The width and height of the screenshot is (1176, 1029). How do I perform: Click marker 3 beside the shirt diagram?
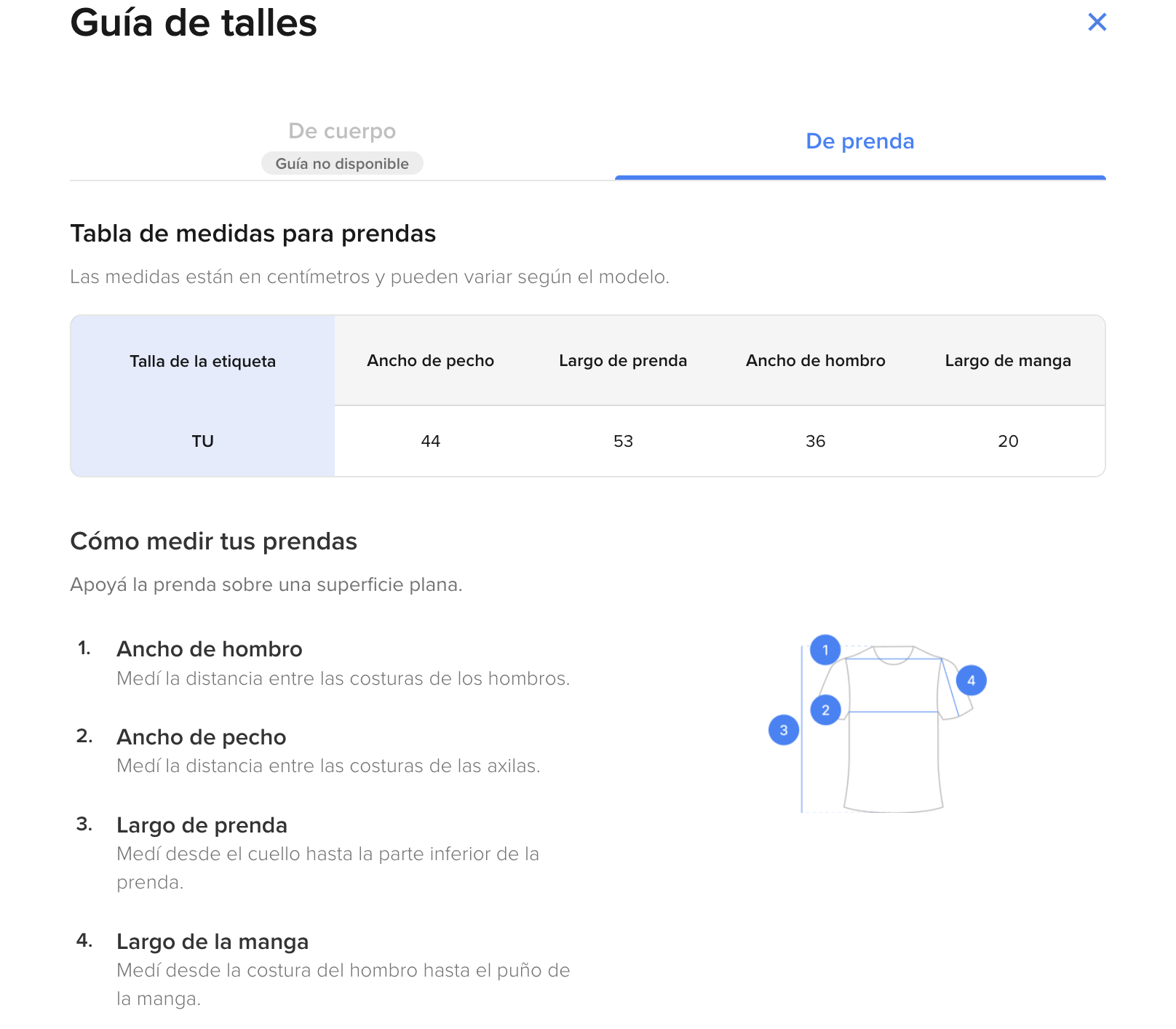[784, 730]
